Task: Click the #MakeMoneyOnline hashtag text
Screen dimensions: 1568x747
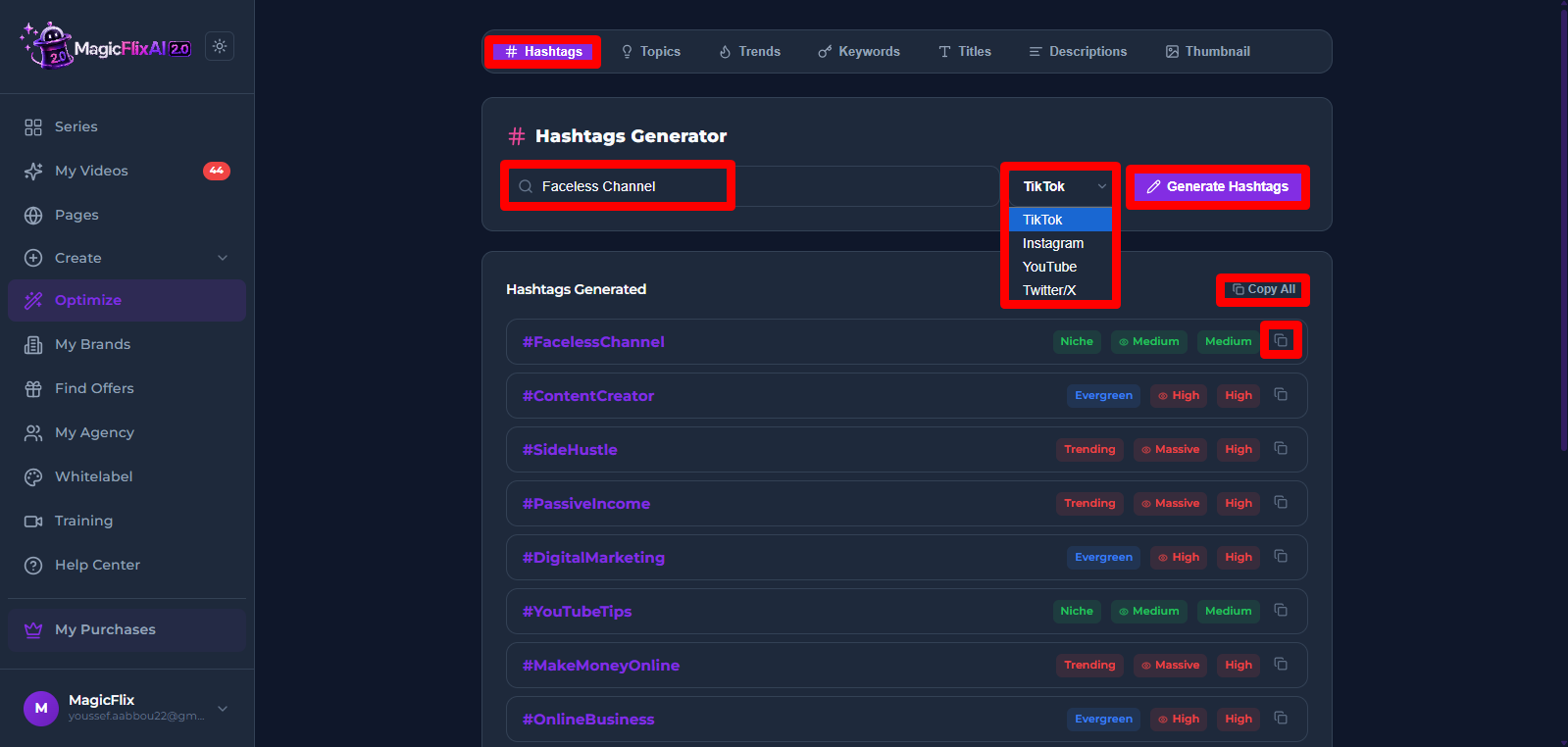Action: tap(601, 666)
